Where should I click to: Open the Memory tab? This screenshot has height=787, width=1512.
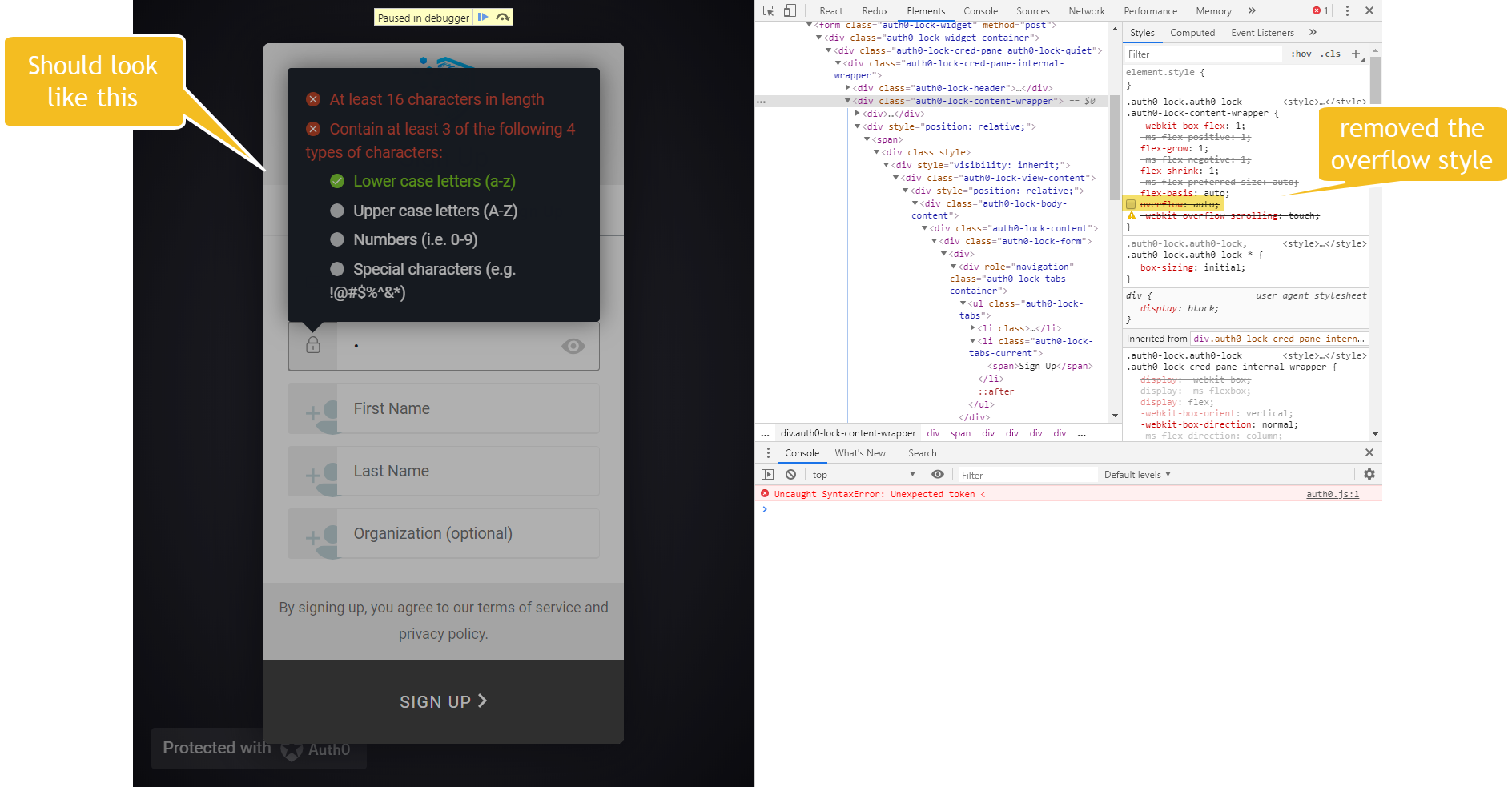[1214, 11]
